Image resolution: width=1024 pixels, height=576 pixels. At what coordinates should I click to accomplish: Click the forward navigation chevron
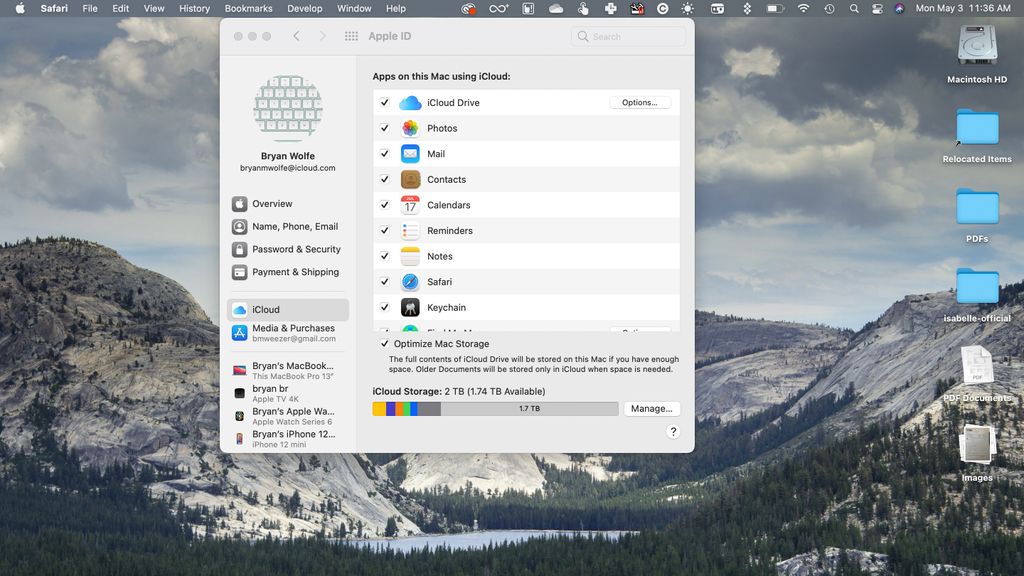pos(322,35)
